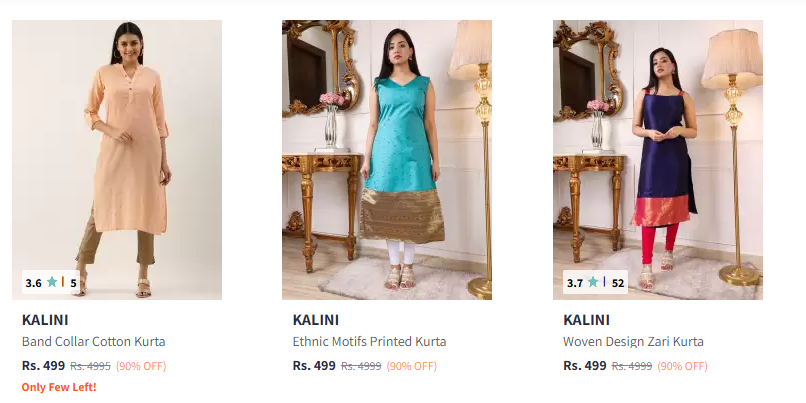Click the star icon on 3.6 rating badge
The image size is (806, 403).
click(52, 282)
